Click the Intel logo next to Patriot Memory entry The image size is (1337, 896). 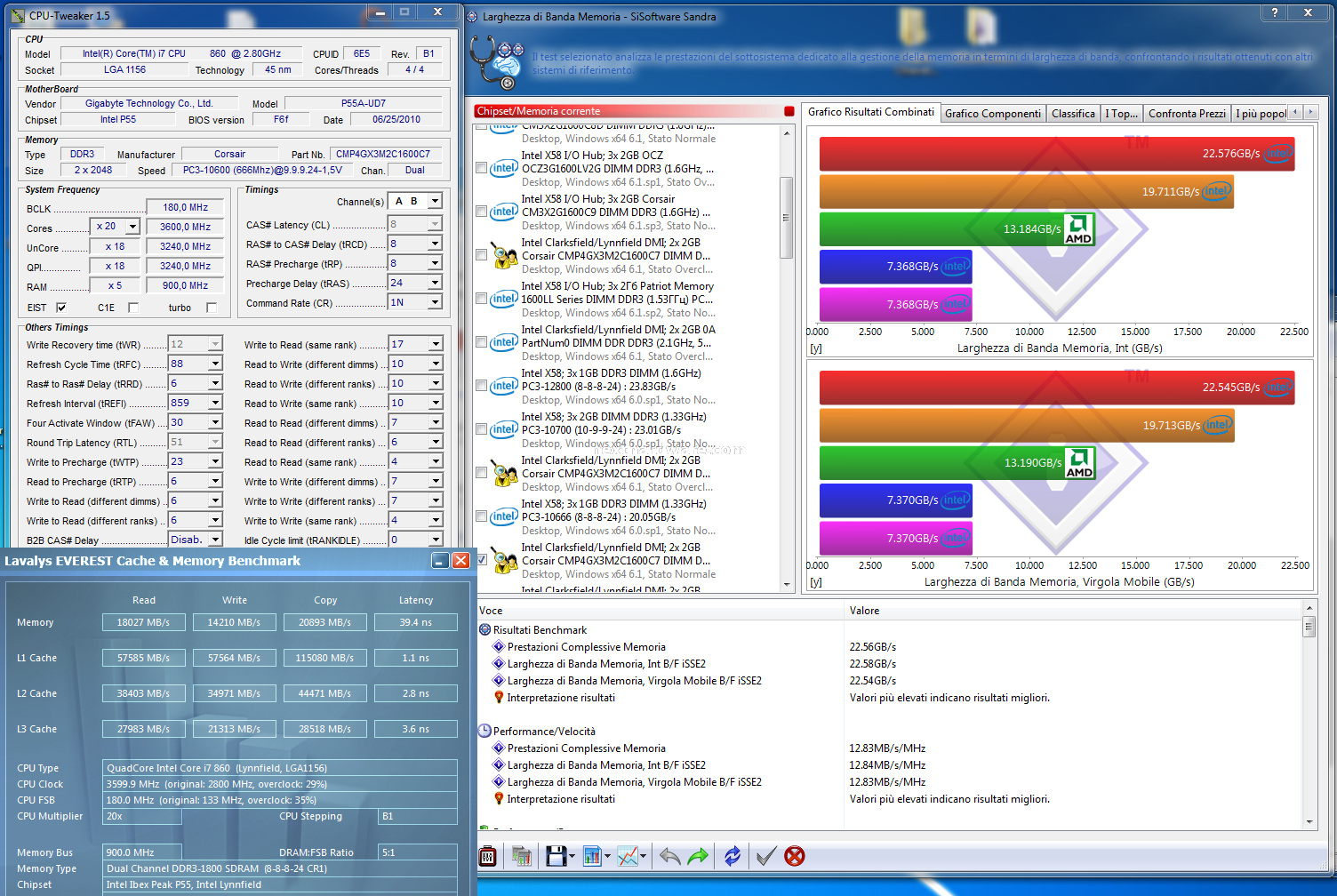tap(504, 299)
